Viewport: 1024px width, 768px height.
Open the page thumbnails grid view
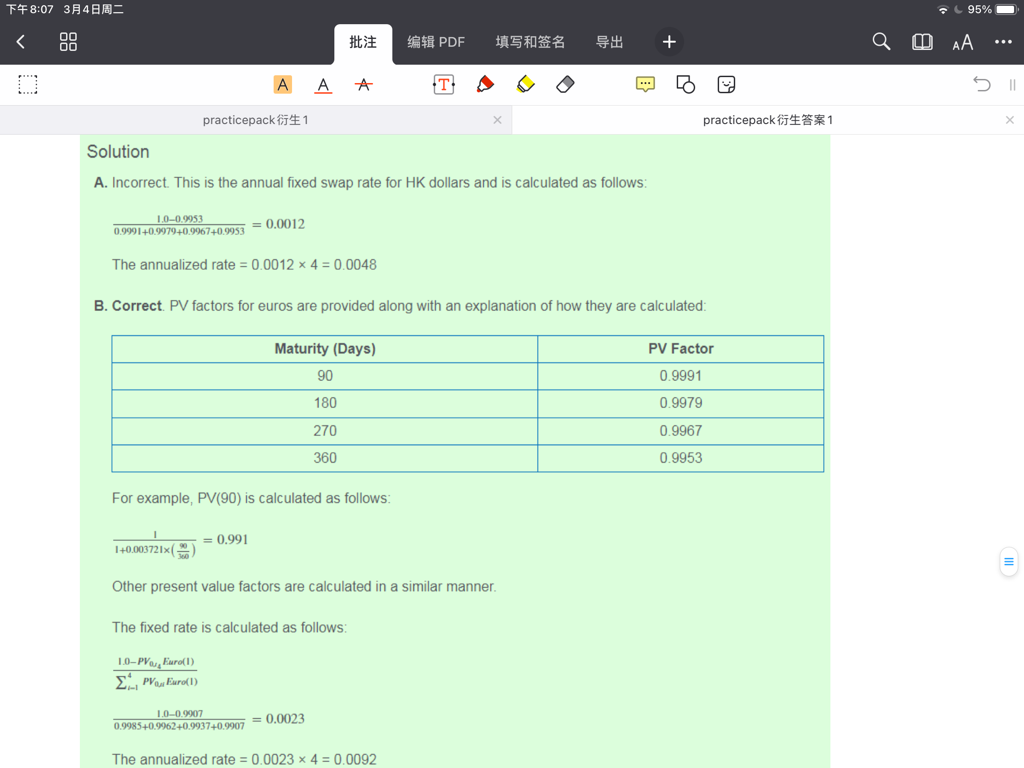point(68,42)
